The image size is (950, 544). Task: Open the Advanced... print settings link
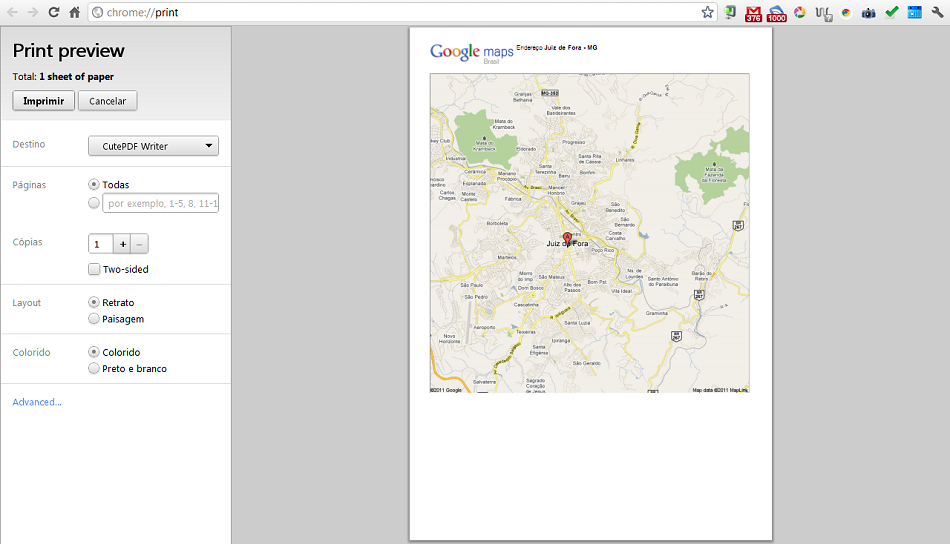tap(37, 402)
